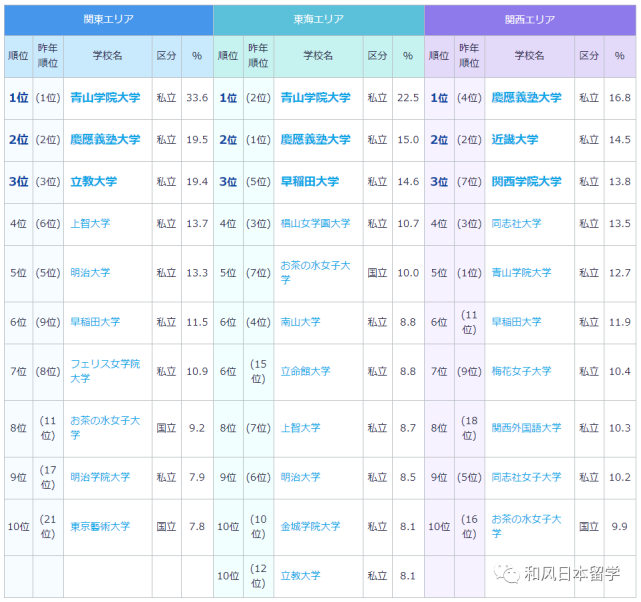The height and width of the screenshot is (602, 641).
Task: Open 関西学院大学 link
Action: coord(526,181)
